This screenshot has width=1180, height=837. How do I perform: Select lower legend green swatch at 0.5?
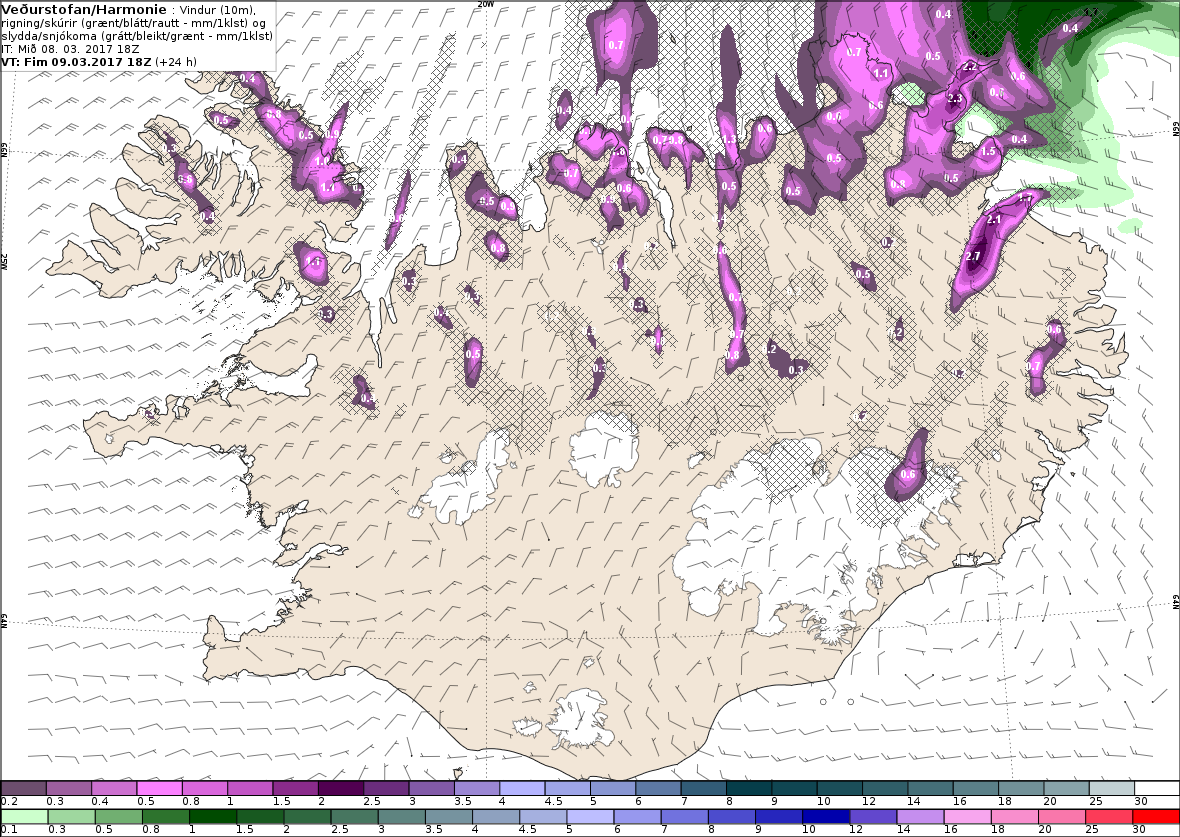click(119, 817)
